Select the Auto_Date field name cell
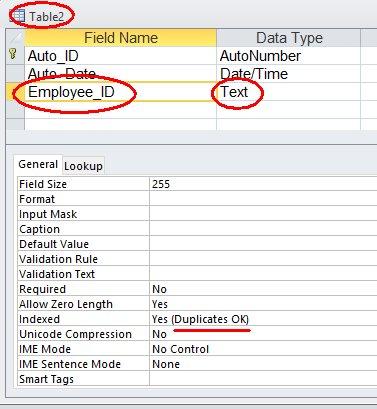Screen dimensions: 377x409 120,74
